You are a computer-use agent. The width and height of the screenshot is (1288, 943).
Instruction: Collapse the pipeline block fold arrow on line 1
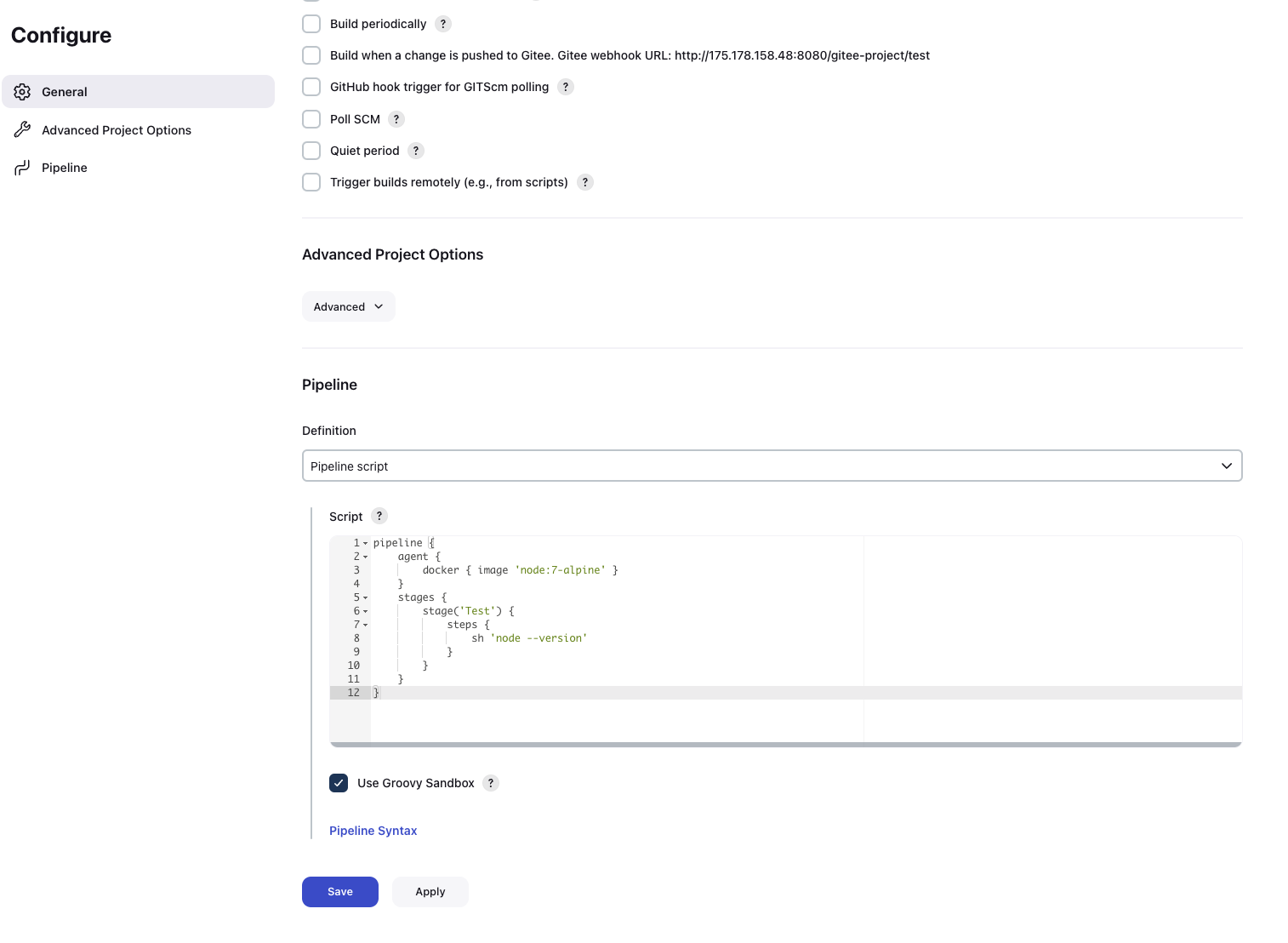366,543
